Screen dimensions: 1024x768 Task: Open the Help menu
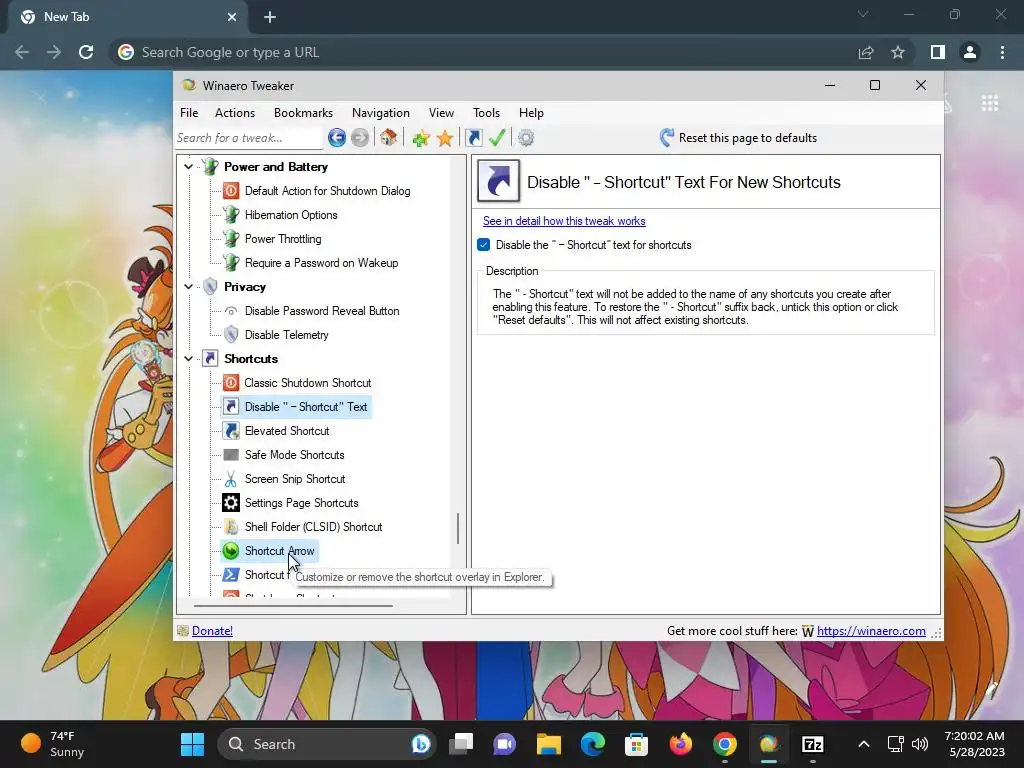pyautogui.click(x=531, y=113)
